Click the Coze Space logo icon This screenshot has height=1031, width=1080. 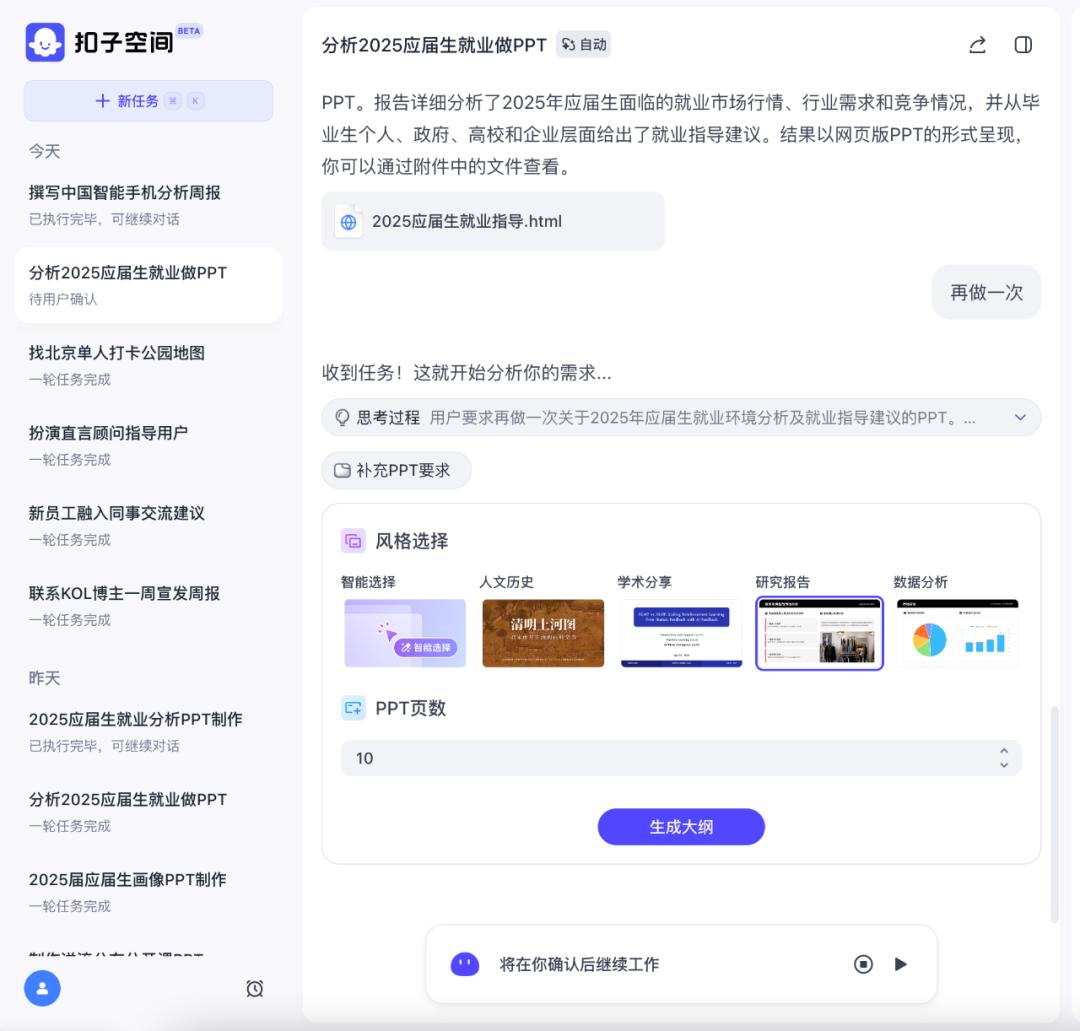(x=45, y=42)
